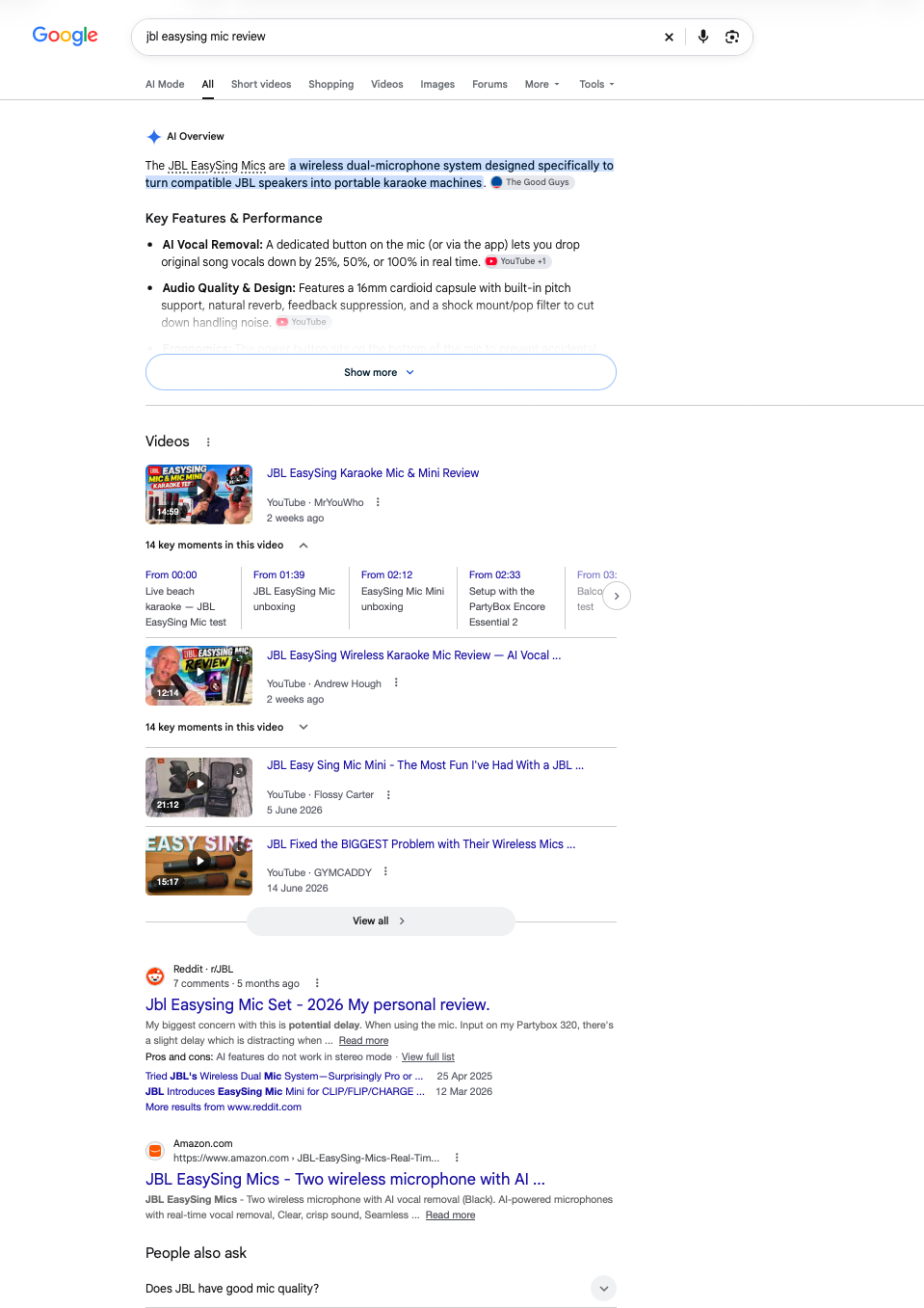
Task: Click Read more on Amazon snippet
Action: 450,1215
